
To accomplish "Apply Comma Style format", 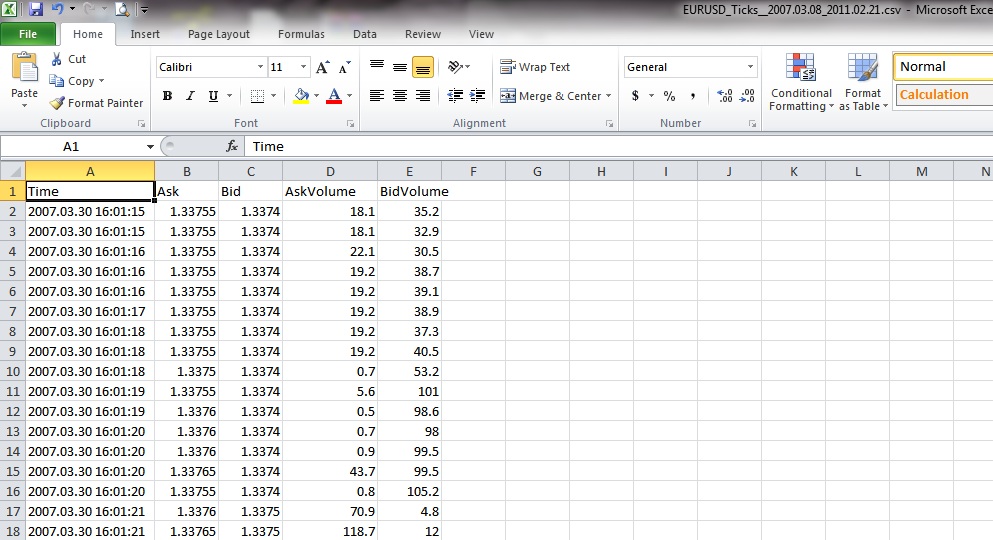I will click(x=693, y=96).
